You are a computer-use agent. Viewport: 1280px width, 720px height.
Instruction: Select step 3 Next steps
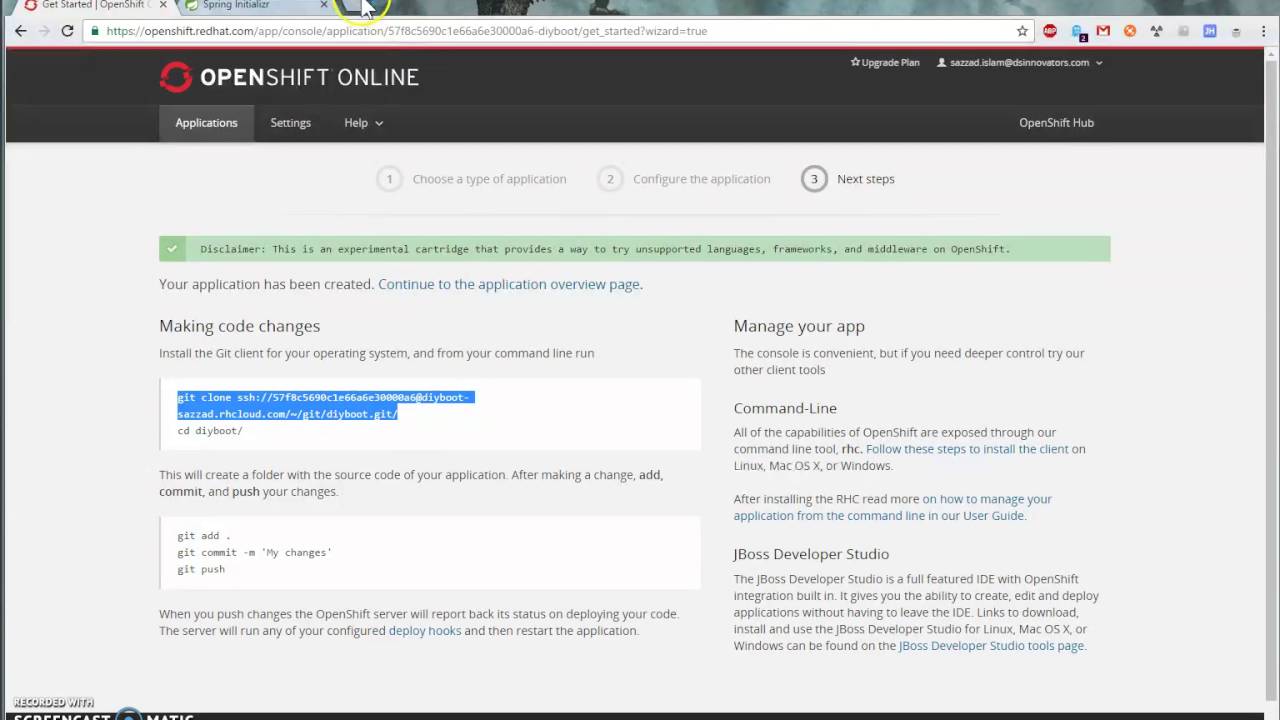pos(848,179)
